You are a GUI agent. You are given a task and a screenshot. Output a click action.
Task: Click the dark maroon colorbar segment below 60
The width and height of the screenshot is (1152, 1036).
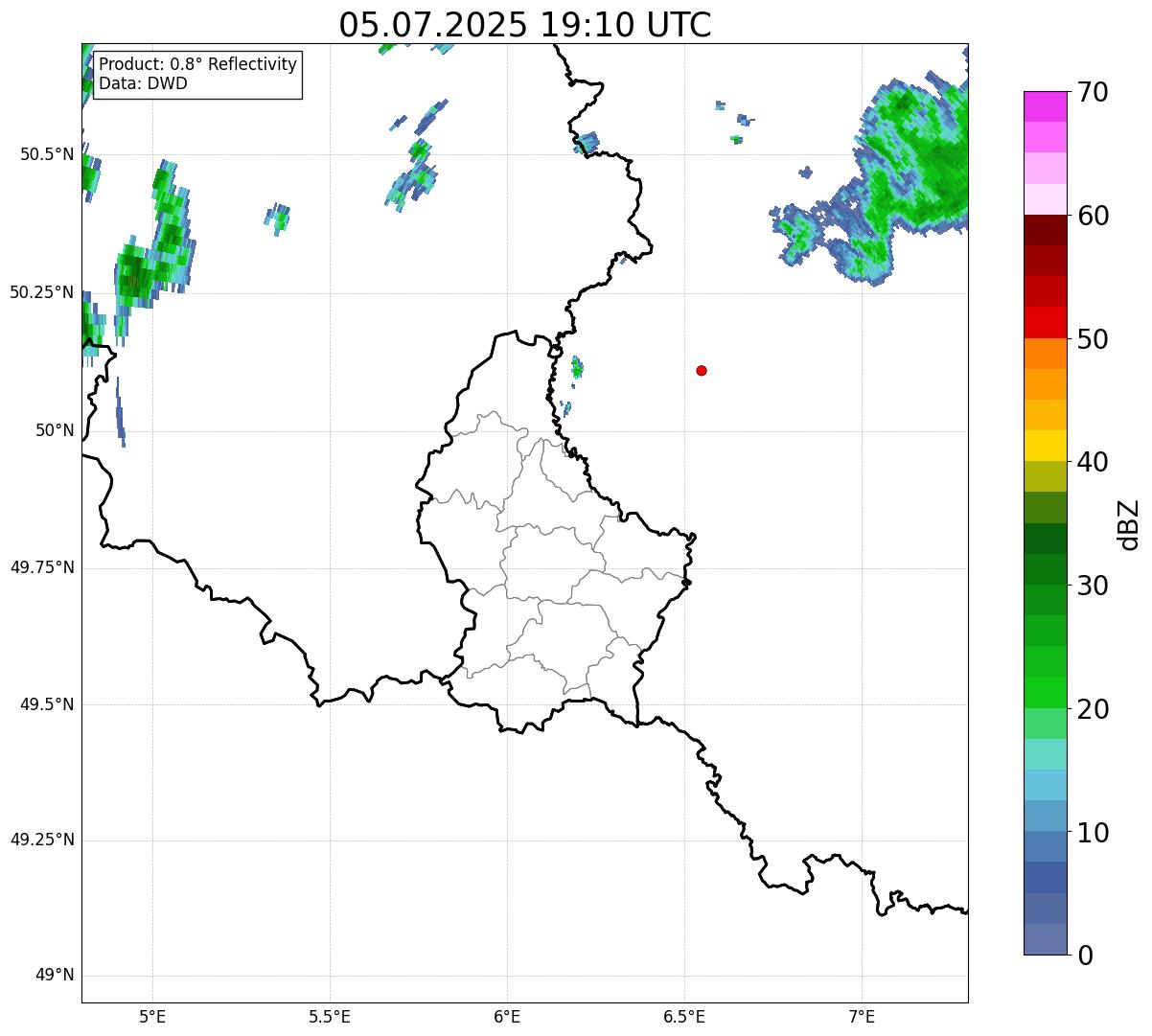pyautogui.click(x=1046, y=230)
